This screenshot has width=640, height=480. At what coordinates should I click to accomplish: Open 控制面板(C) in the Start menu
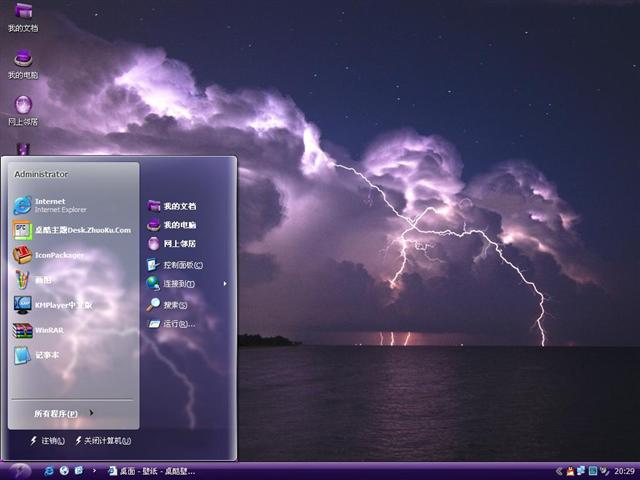[182, 265]
